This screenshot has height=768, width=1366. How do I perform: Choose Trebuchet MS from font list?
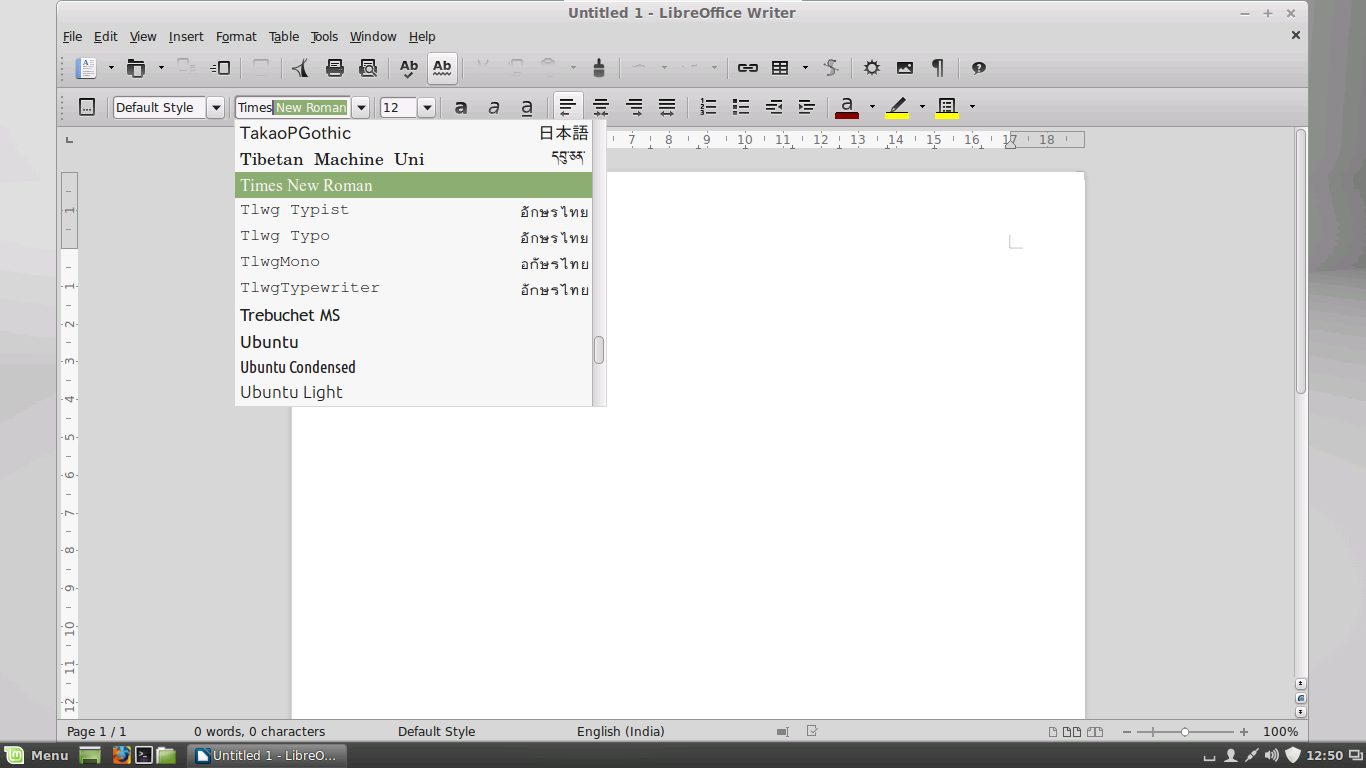(413, 315)
